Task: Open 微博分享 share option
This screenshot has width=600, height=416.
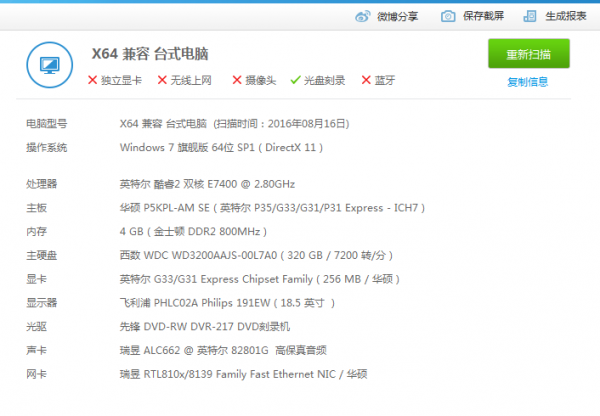Action: tap(398, 16)
